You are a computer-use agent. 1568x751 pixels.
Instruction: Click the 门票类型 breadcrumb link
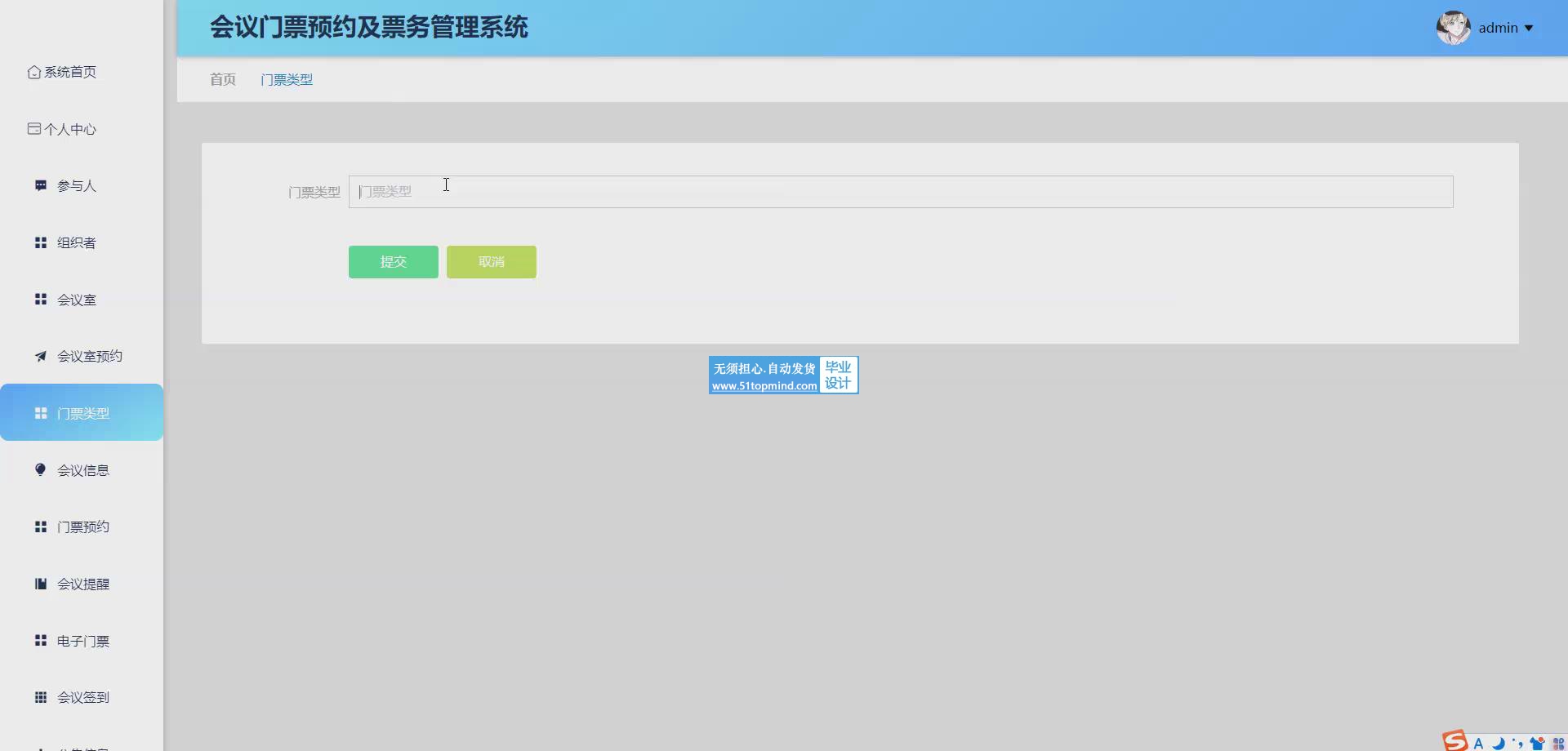click(286, 79)
